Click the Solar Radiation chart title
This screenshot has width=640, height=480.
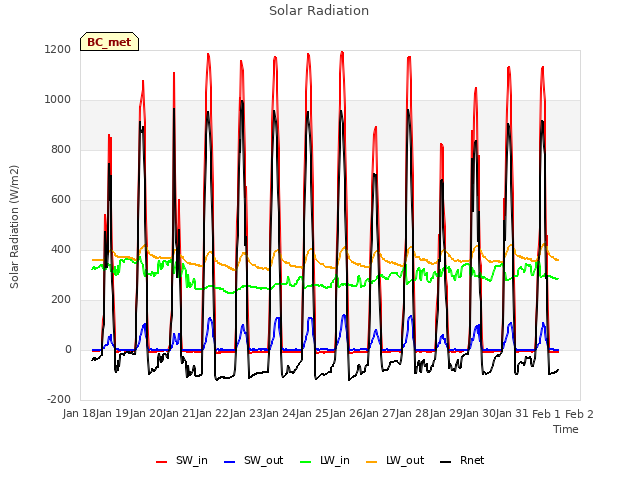[319, 11]
